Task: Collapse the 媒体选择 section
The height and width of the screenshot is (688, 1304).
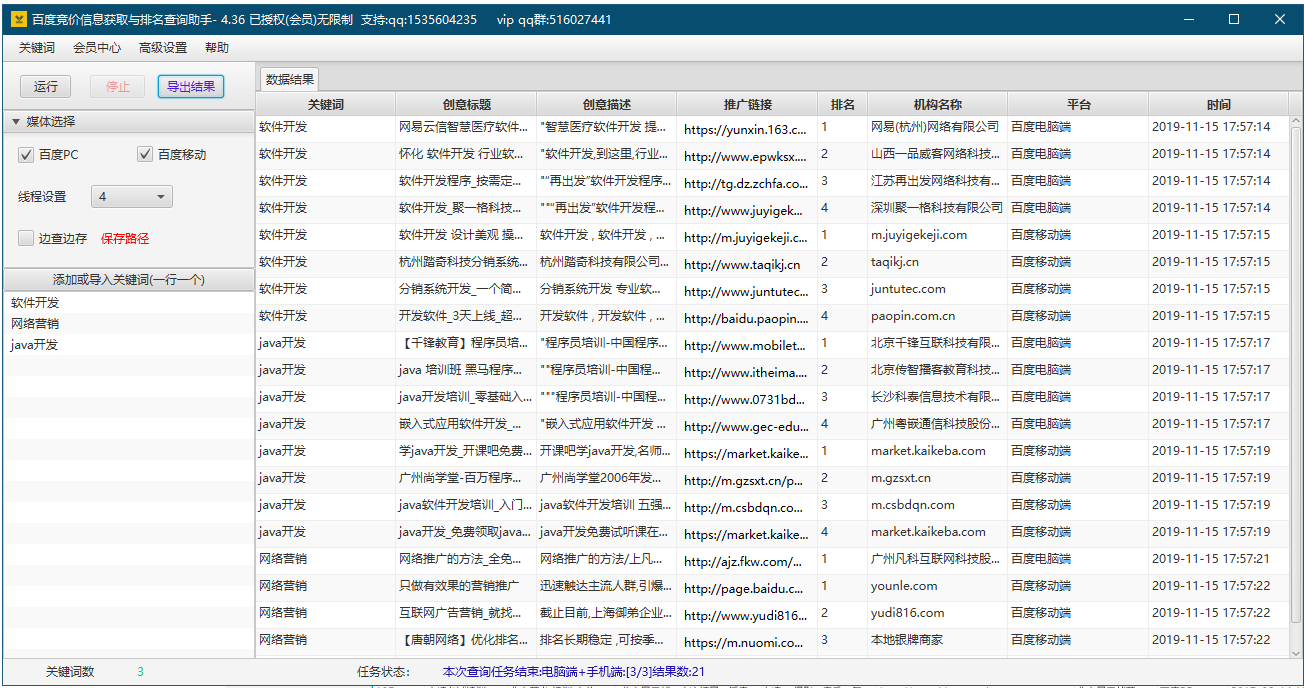Action: click(x=16, y=122)
